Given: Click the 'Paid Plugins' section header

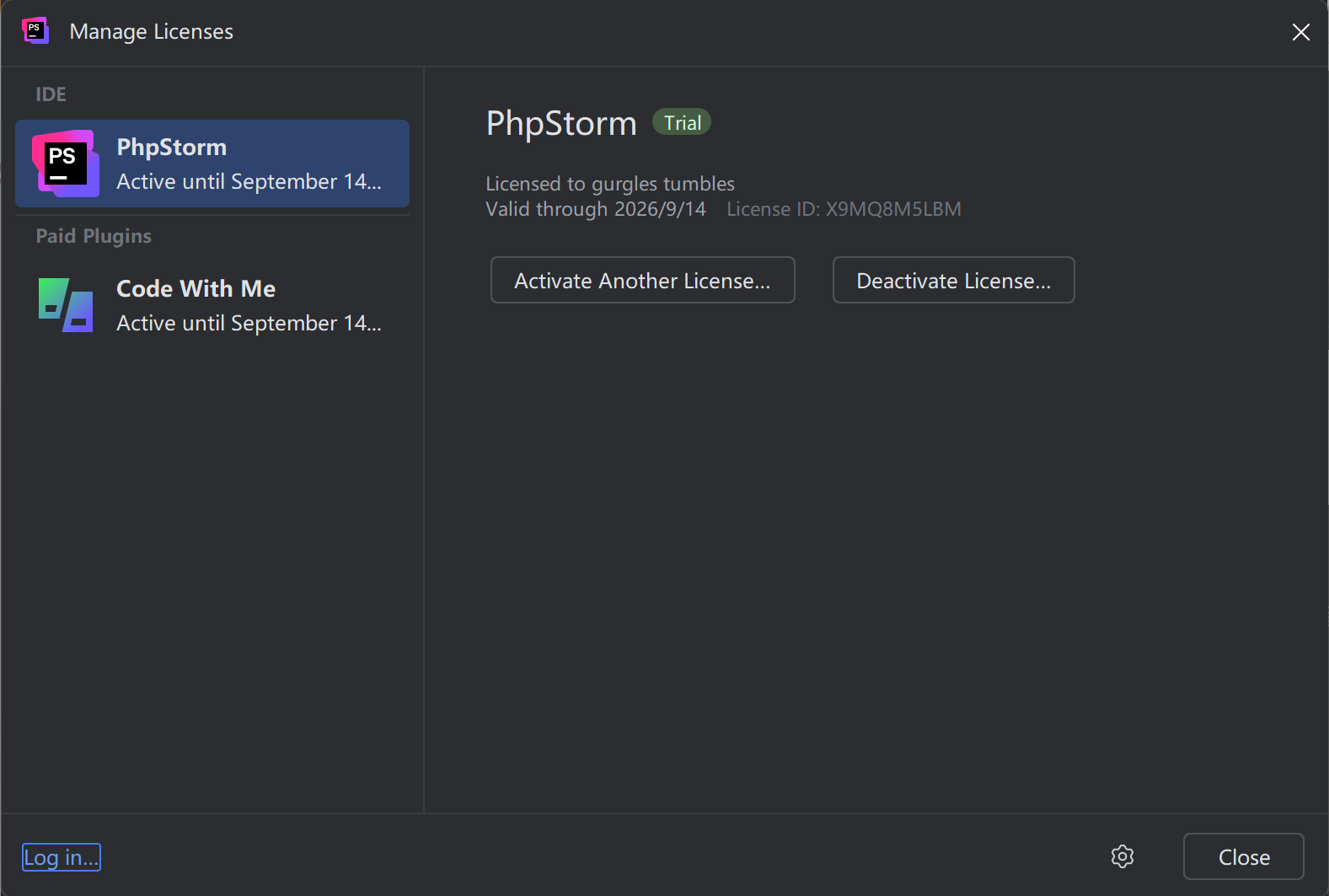Looking at the screenshot, I should coord(94,236).
